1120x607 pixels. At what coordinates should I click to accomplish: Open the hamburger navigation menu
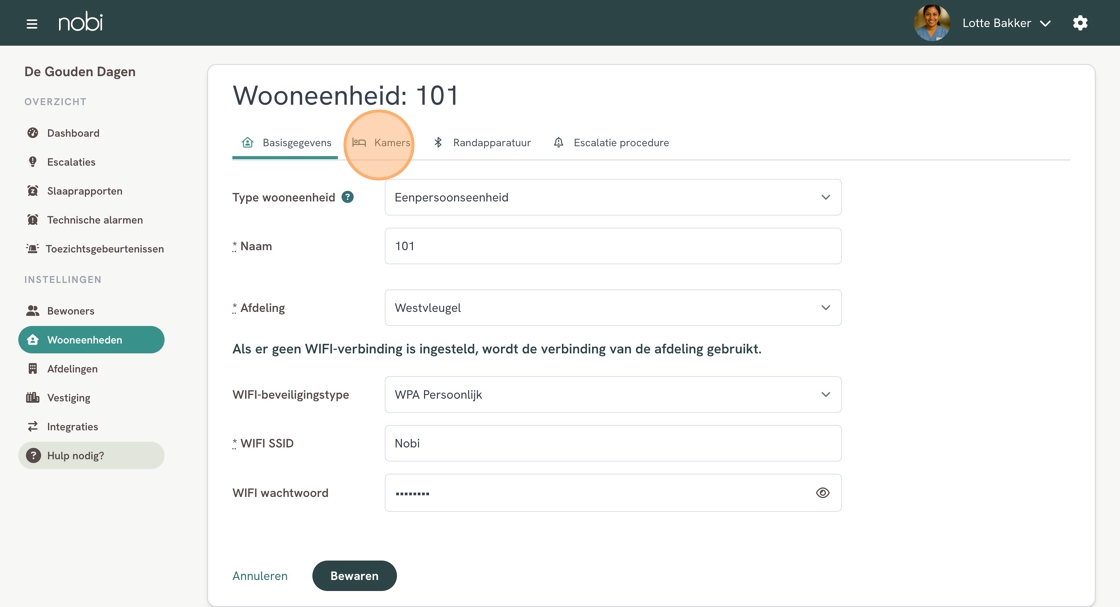(x=32, y=23)
